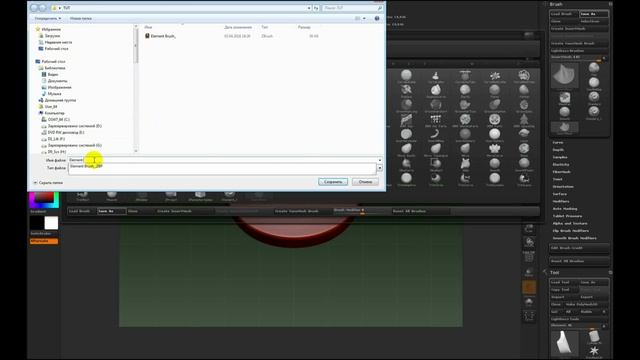Expand the Orientation sub-palette

pyautogui.click(x=563, y=187)
